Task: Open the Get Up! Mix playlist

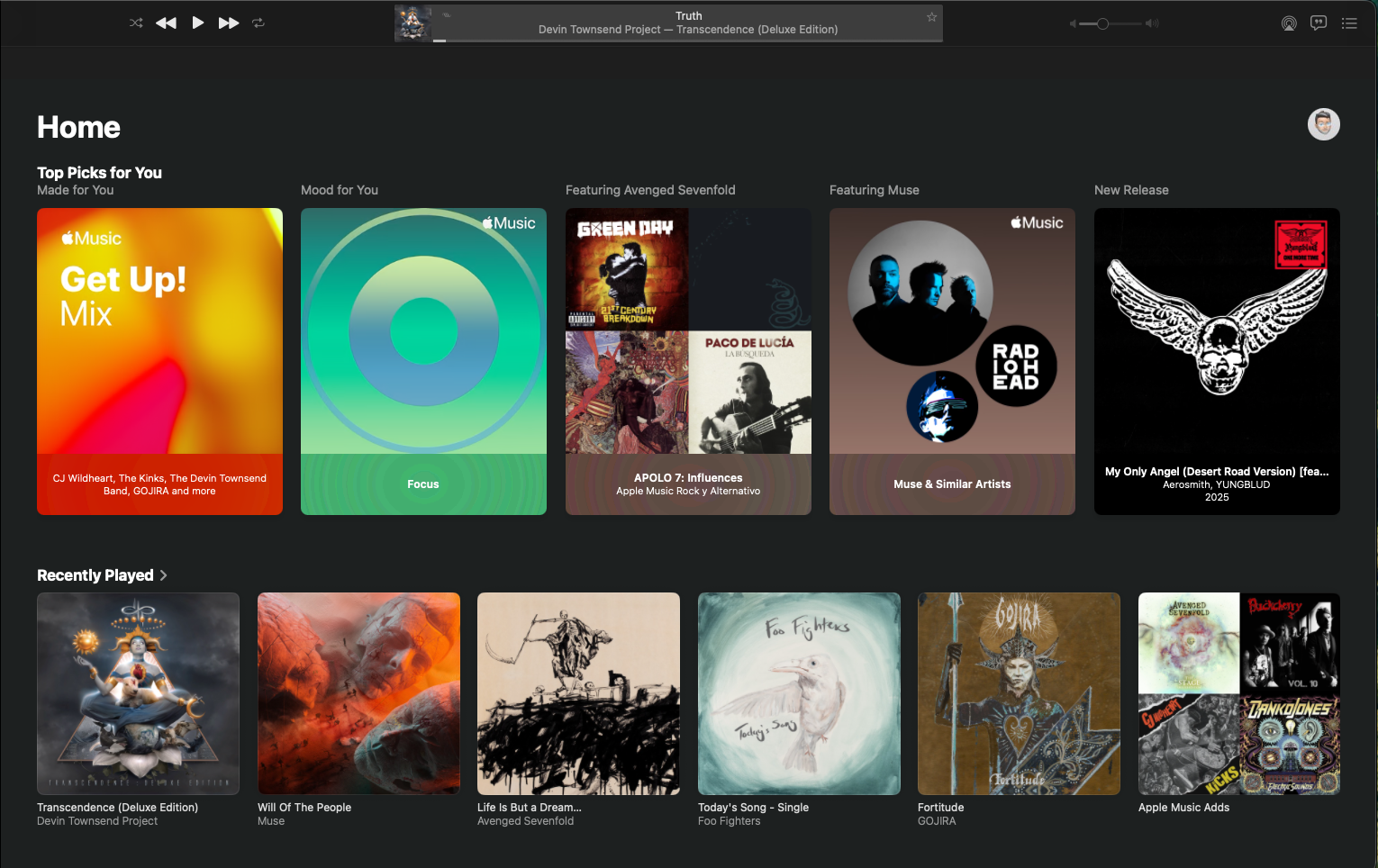Action: tap(159, 361)
